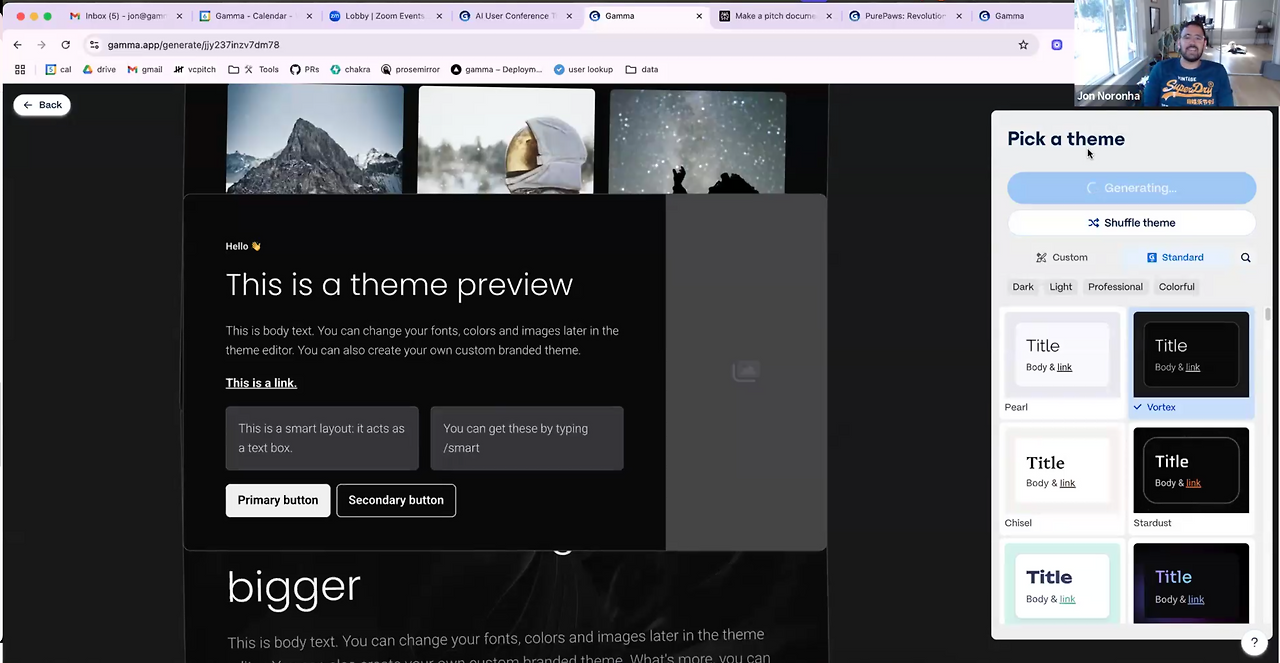Search themes with the magnifier icon
Image resolution: width=1280 pixels, height=663 pixels.
pyautogui.click(x=1246, y=257)
